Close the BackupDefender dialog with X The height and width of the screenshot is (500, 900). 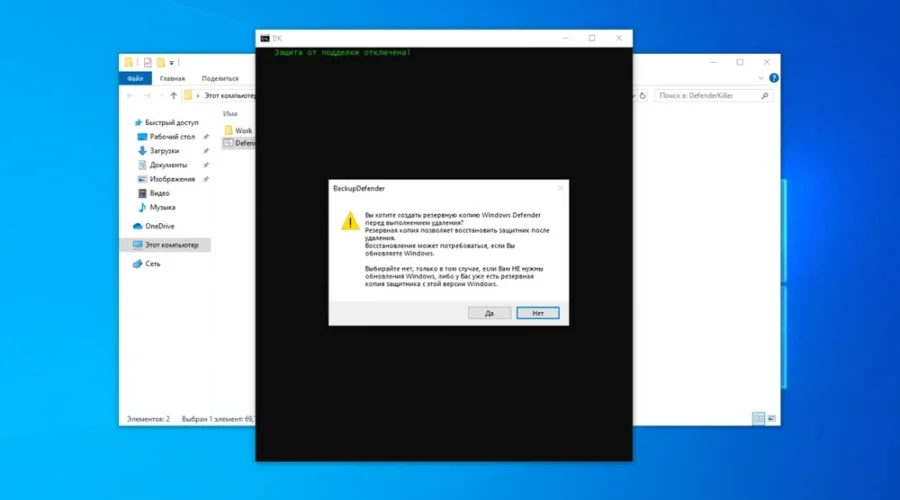pyautogui.click(x=560, y=188)
